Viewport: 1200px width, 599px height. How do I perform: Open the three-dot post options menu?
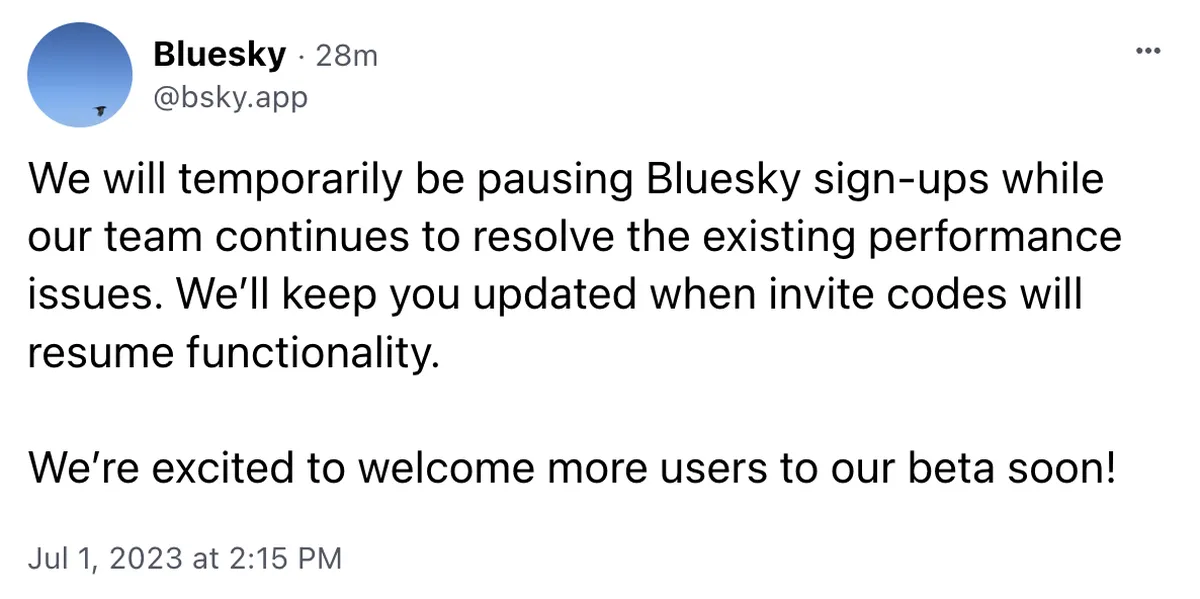[1147, 52]
